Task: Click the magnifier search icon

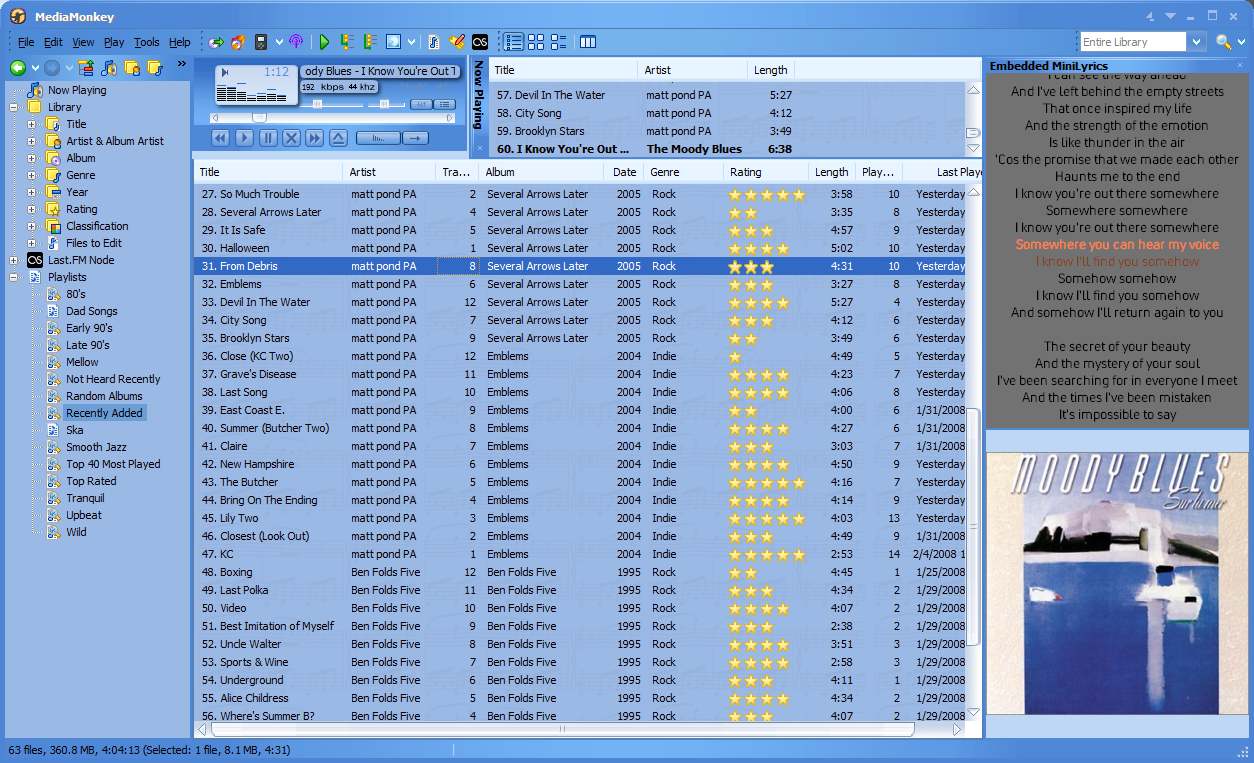Action: click(1223, 42)
